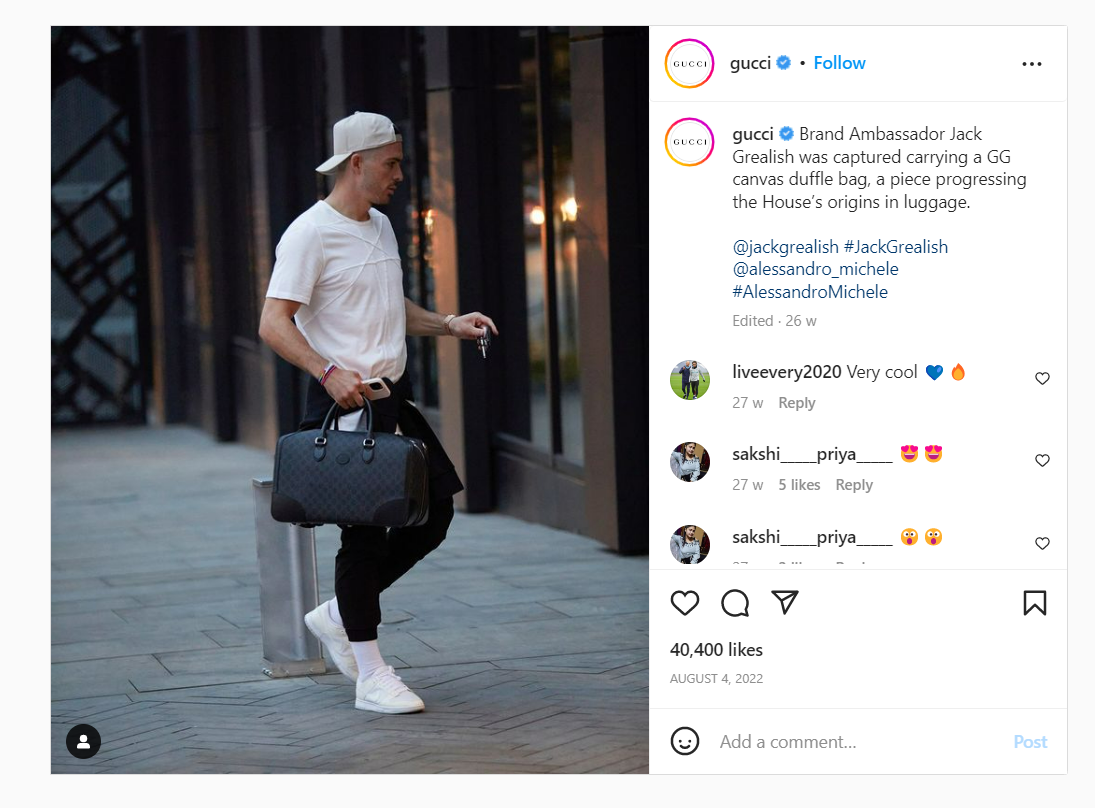Viewport: 1095px width, 808px height.
Task: Save post with bookmark icon
Action: point(1034,603)
